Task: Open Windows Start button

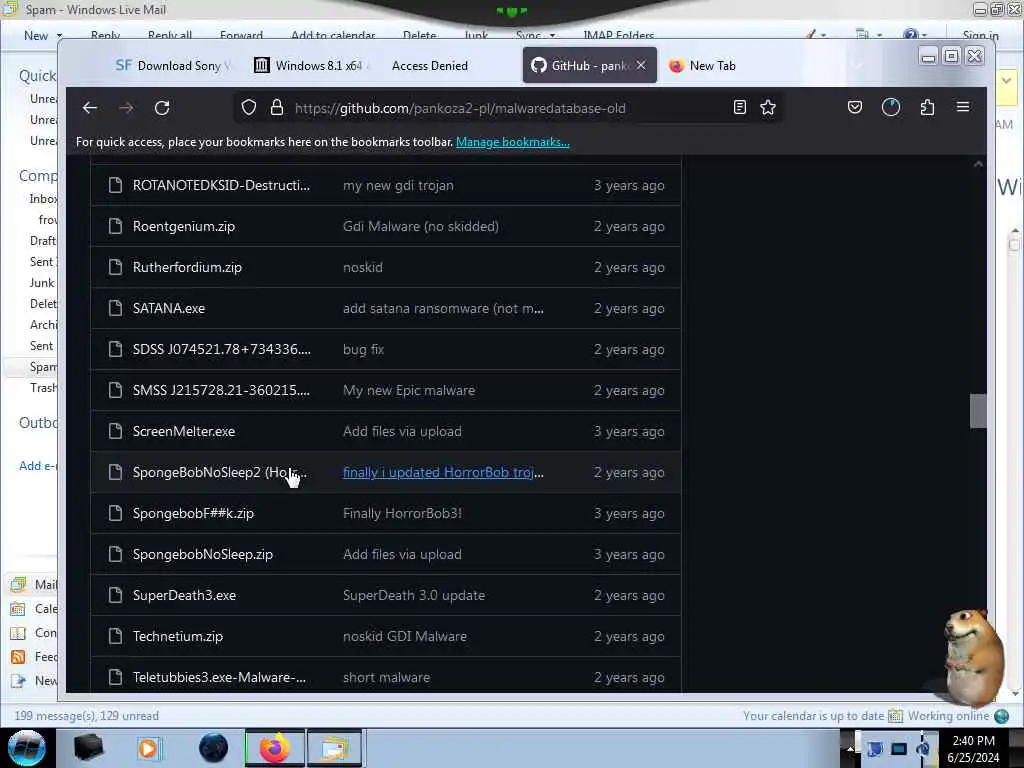Action: pyautogui.click(x=27, y=748)
